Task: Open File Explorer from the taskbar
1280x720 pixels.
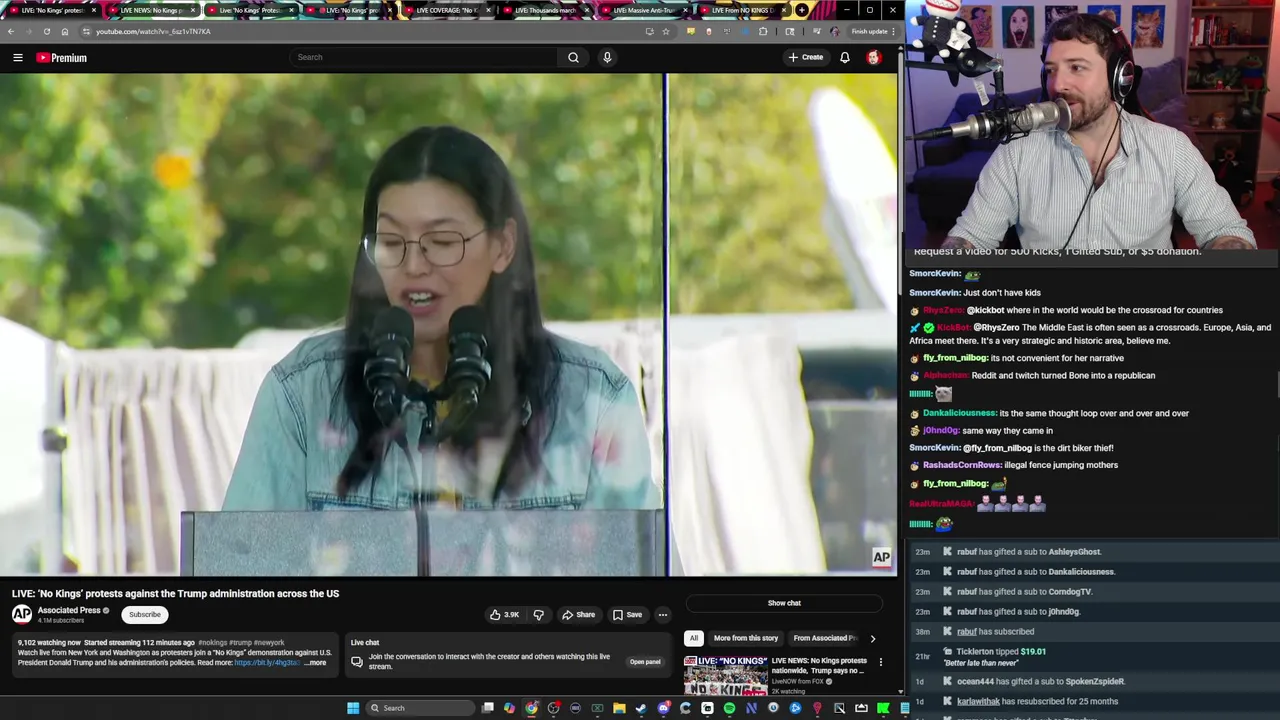Action: tap(619, 708)
